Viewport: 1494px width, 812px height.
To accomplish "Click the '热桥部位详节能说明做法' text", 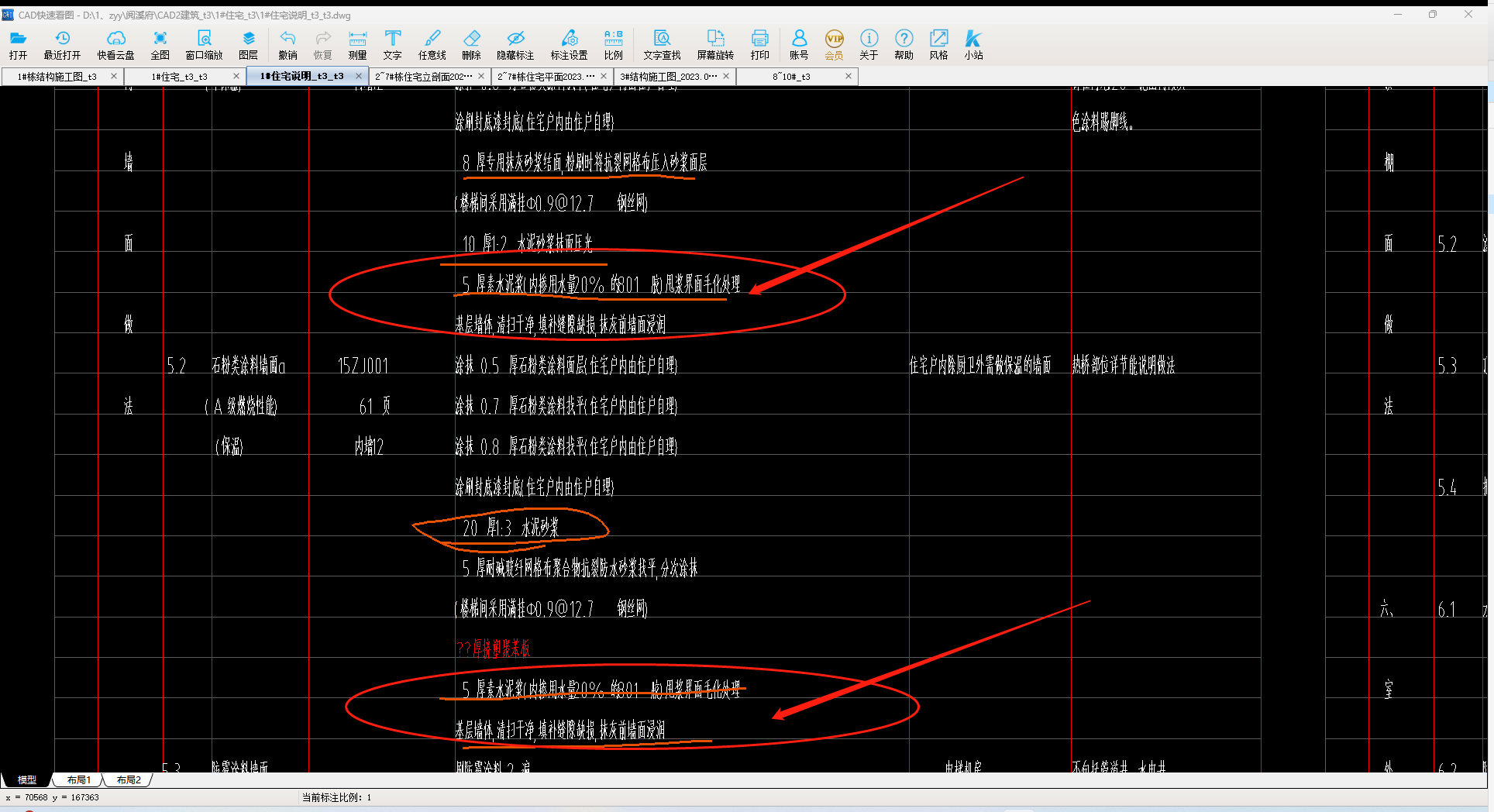I will (1124, 365).
